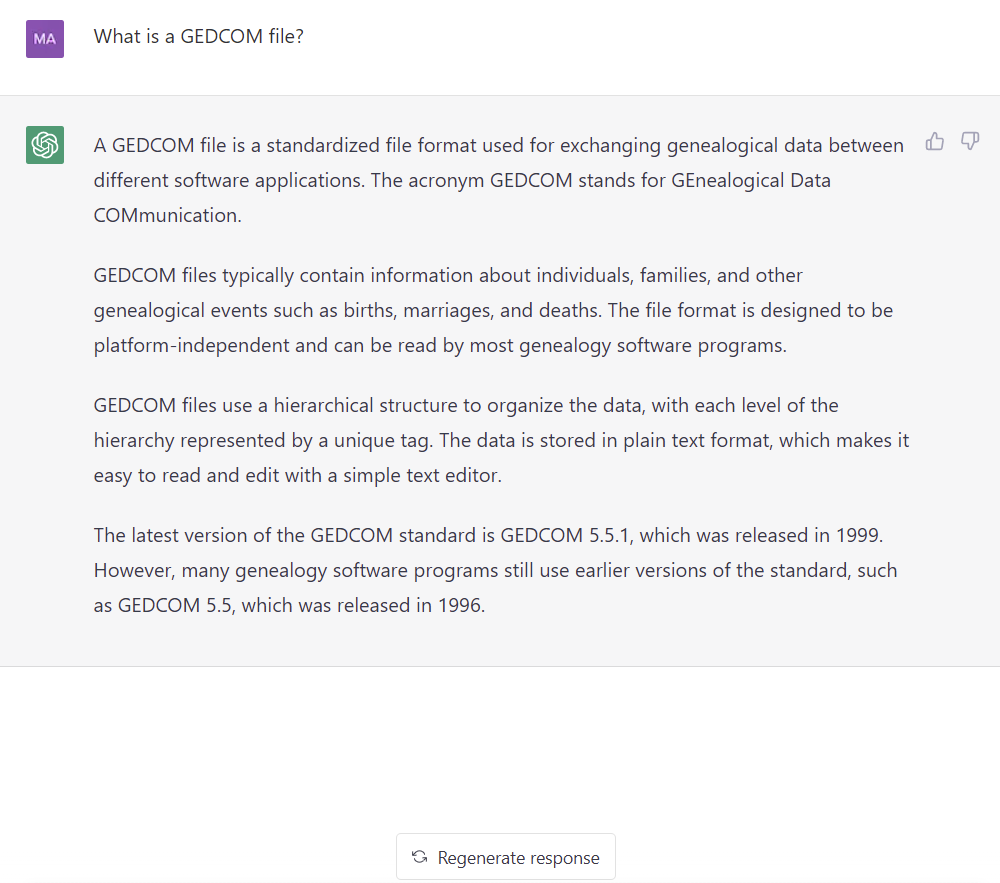This screenshot has width=1000, height=883.
Task: Click the thumbs down feedback icon
Action: point(970,141)
